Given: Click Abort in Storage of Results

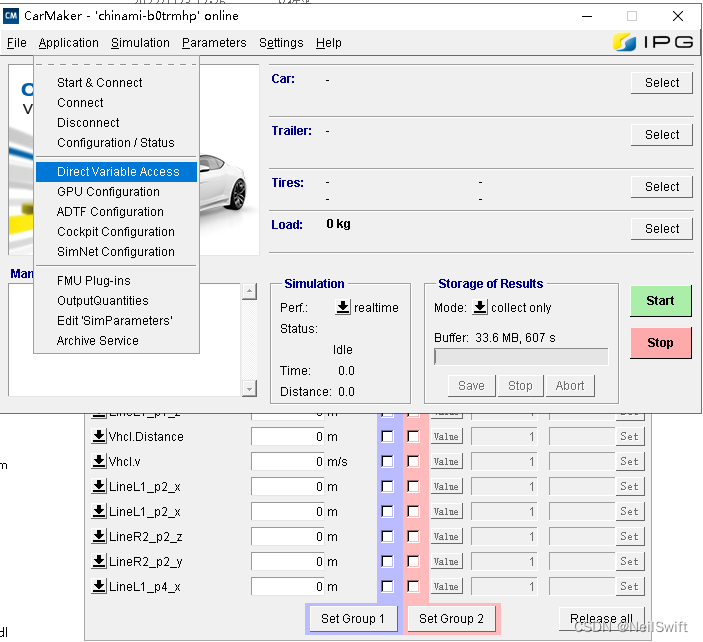Looking at the screenshot, I should pos(570,386).
